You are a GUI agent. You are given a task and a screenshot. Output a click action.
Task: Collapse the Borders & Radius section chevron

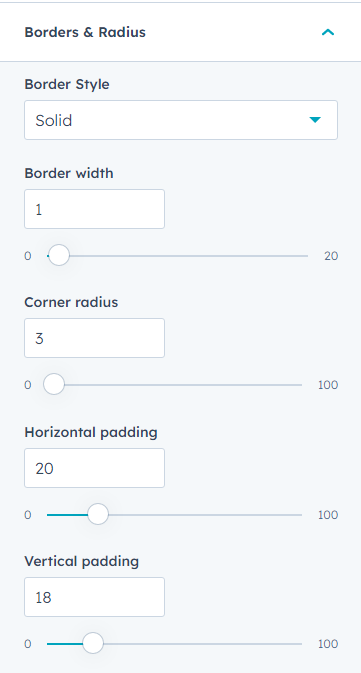[x=328, y=32]
